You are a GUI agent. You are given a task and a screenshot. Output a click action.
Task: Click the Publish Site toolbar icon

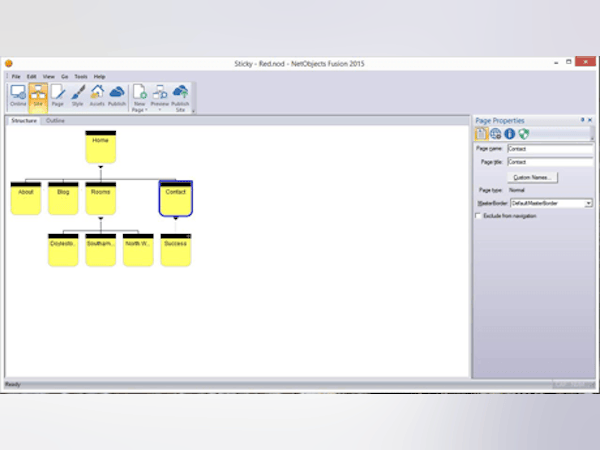[180, 98]
